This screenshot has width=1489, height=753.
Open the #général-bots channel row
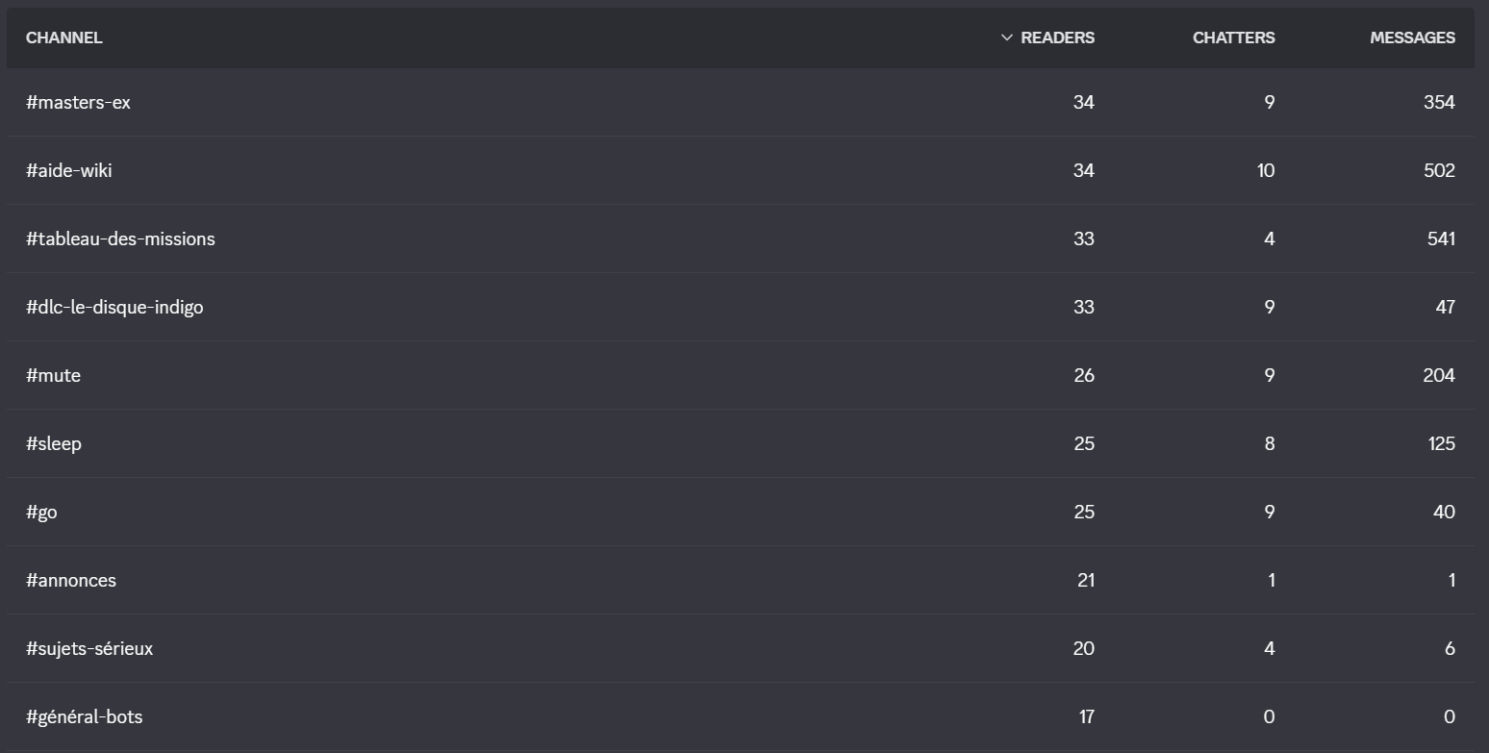coord(740,717)
